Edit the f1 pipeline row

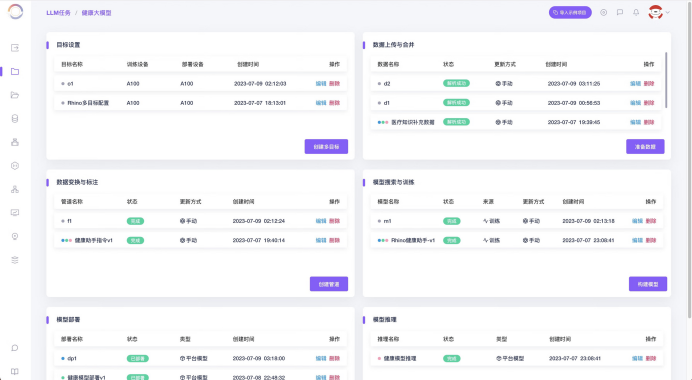[x=321, y=221]
